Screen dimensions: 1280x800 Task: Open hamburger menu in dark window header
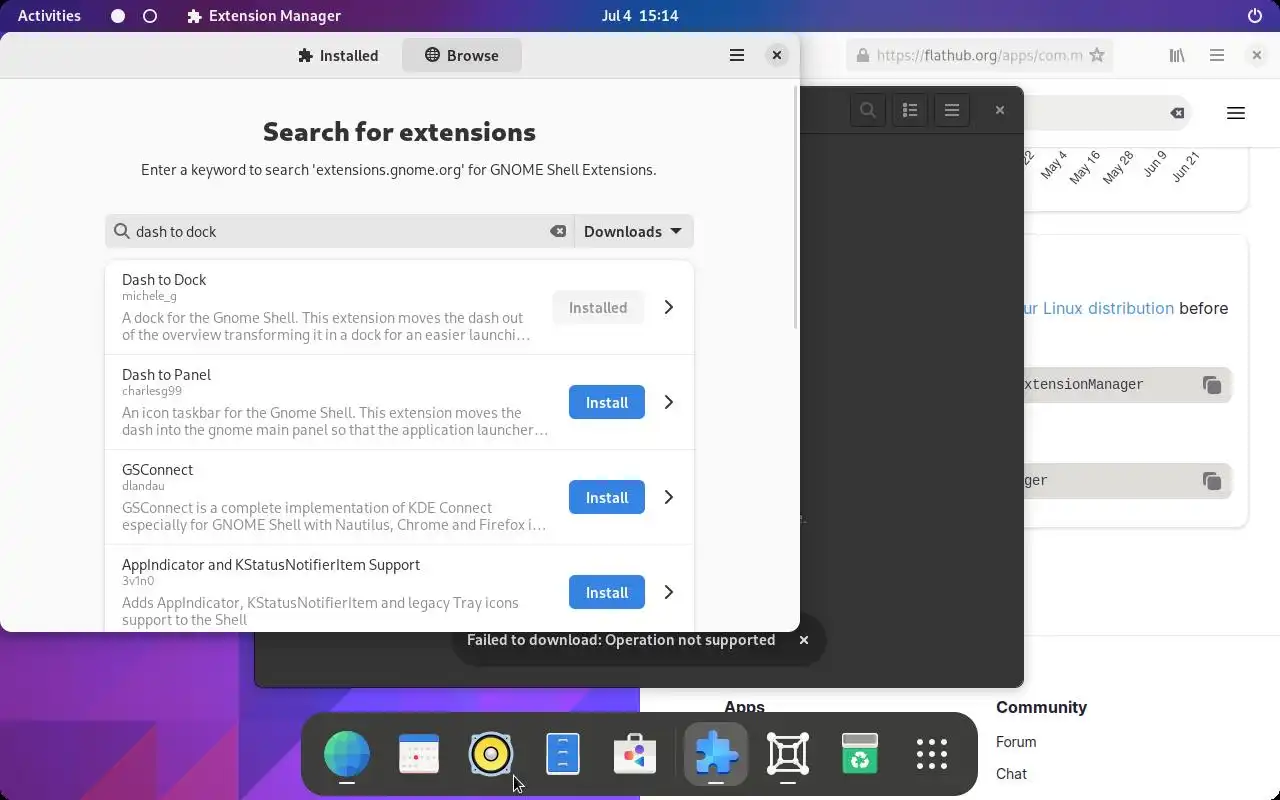(952, 110)
